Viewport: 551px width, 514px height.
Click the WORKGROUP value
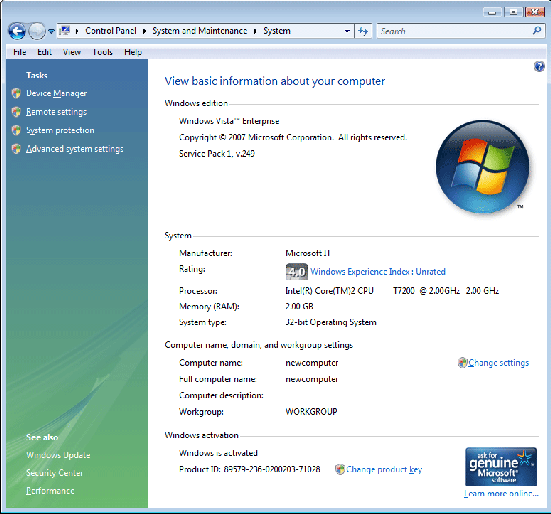tap(311, 411)
